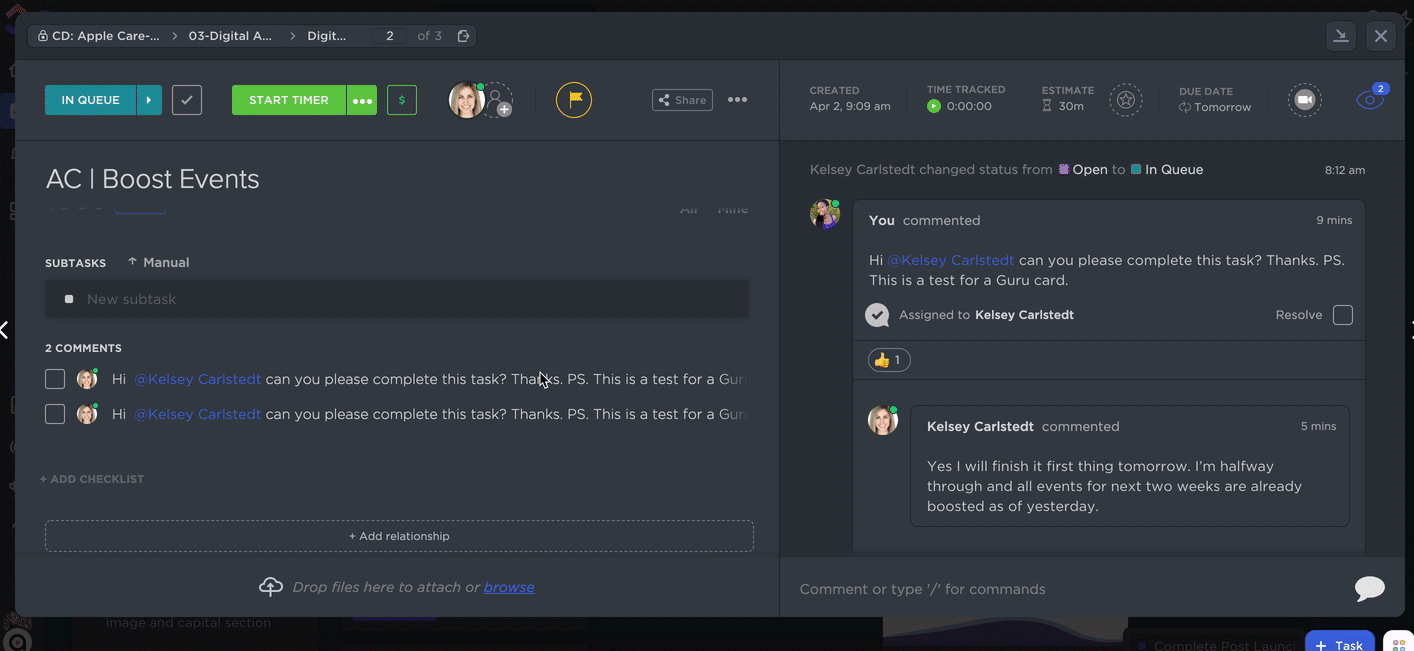Click the billable dollar sign icon
This screenshot has width=1414, height=651.
(402, 100)
